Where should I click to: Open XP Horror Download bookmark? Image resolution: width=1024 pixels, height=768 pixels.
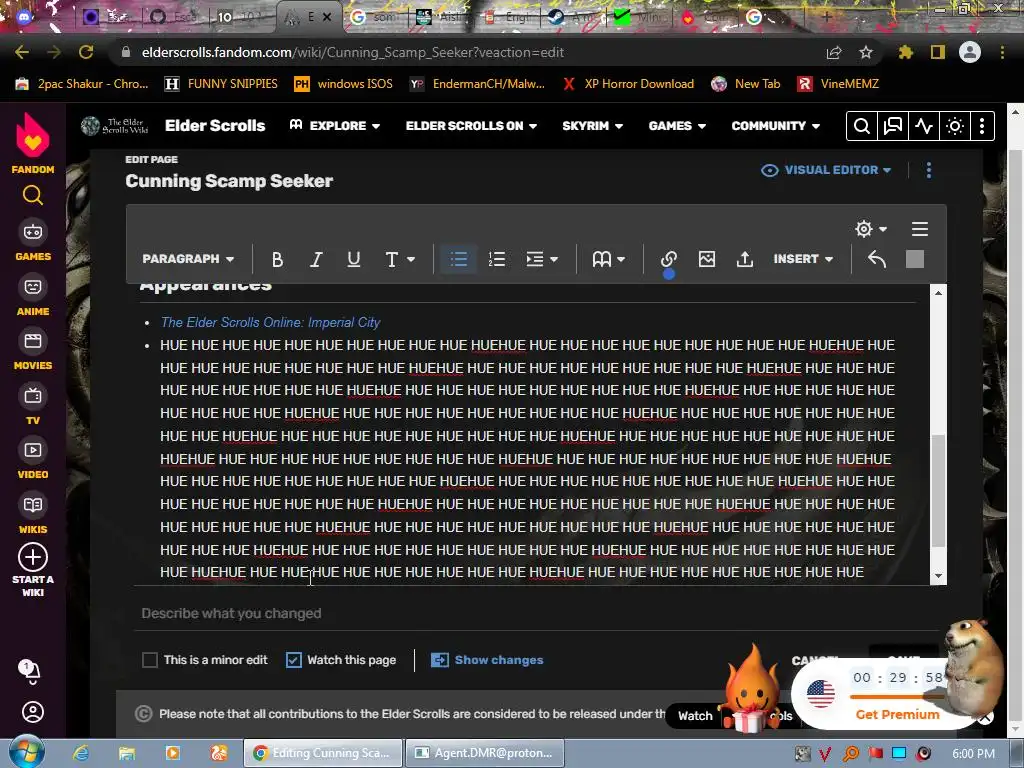pyautogui.click(x=628, y=84)
